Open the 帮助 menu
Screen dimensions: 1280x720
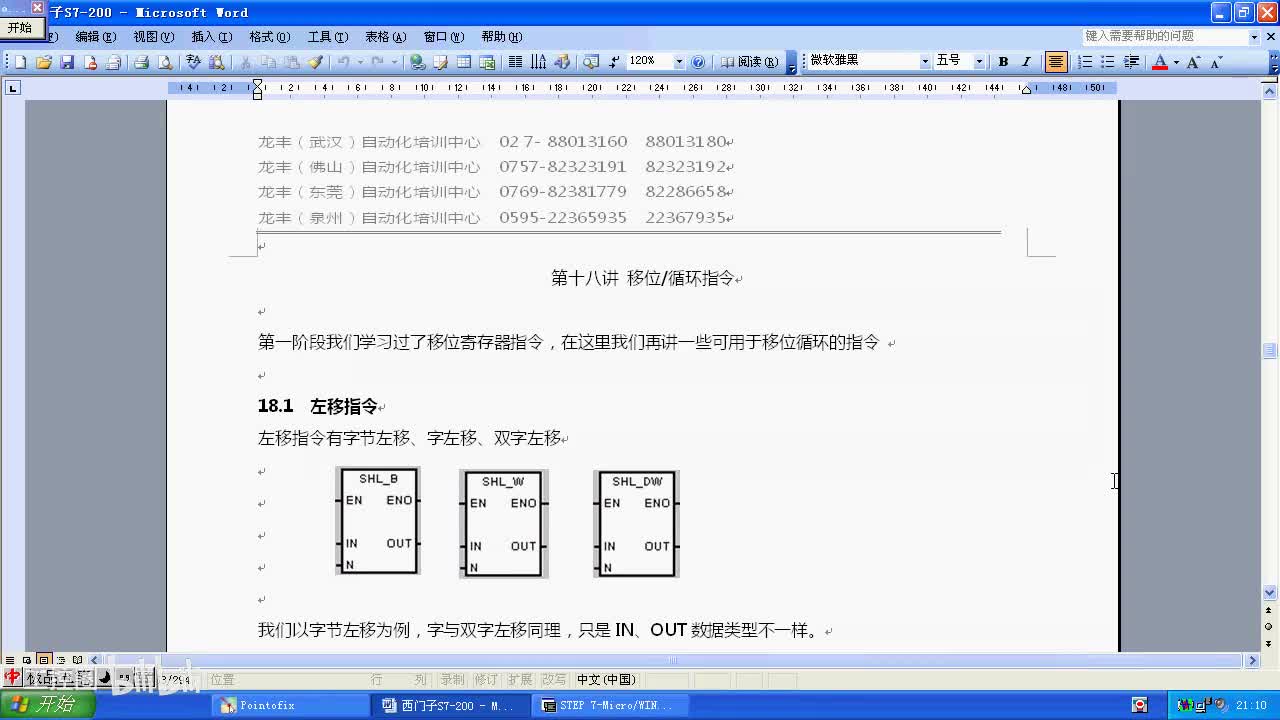click(x=501, y=36)
